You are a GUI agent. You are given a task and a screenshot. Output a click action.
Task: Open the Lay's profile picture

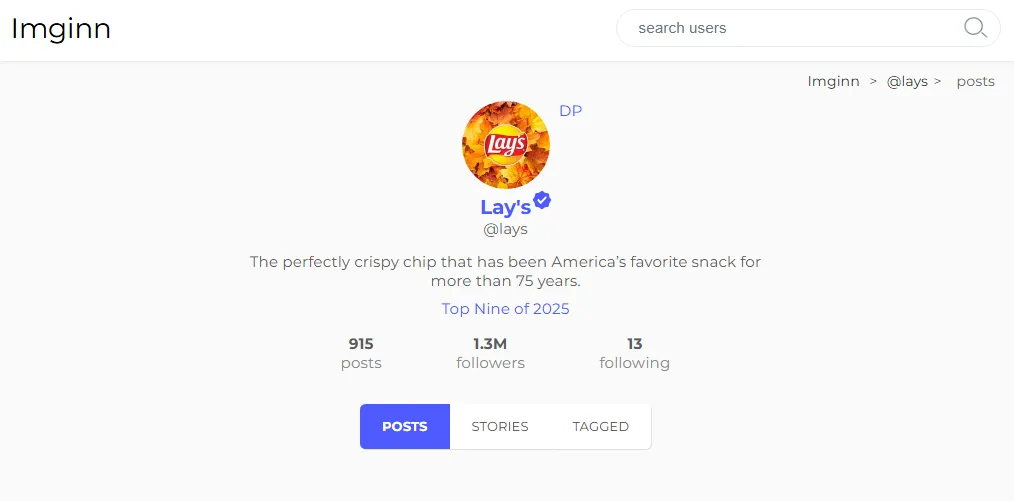tap(505, 145)
